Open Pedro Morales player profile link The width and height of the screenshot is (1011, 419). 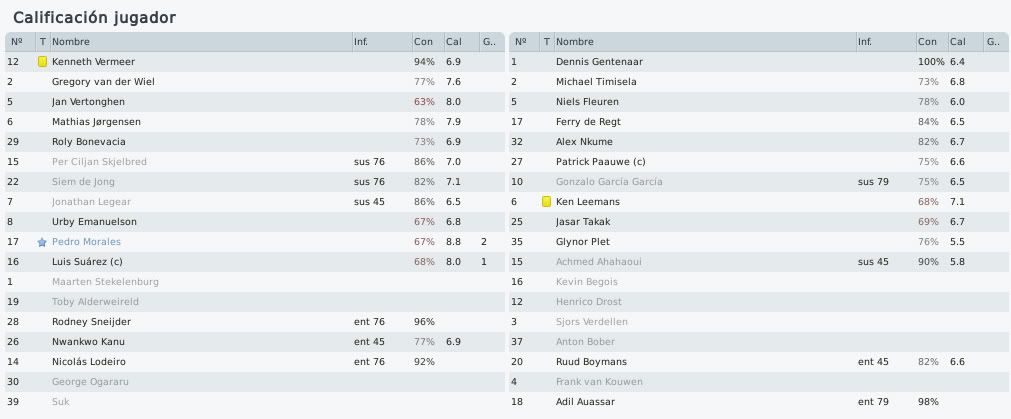(86, 242)
